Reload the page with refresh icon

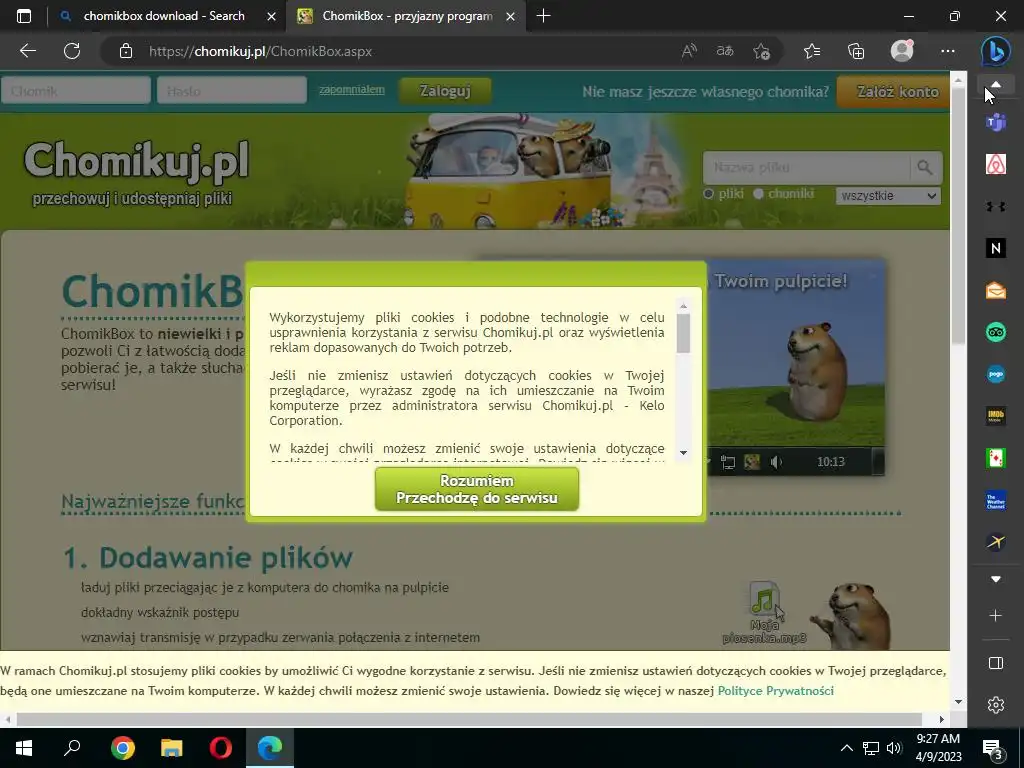coord(72,51)
